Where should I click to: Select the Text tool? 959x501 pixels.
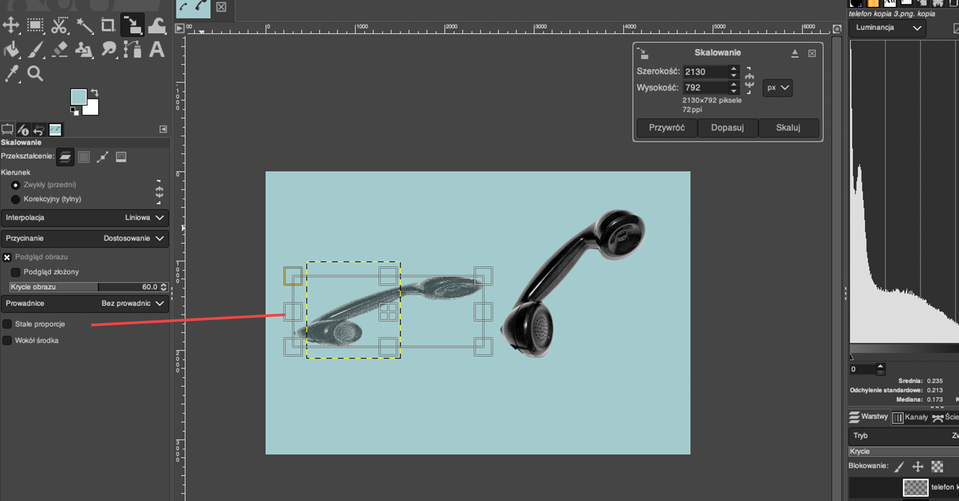click(x=157, y=49)
